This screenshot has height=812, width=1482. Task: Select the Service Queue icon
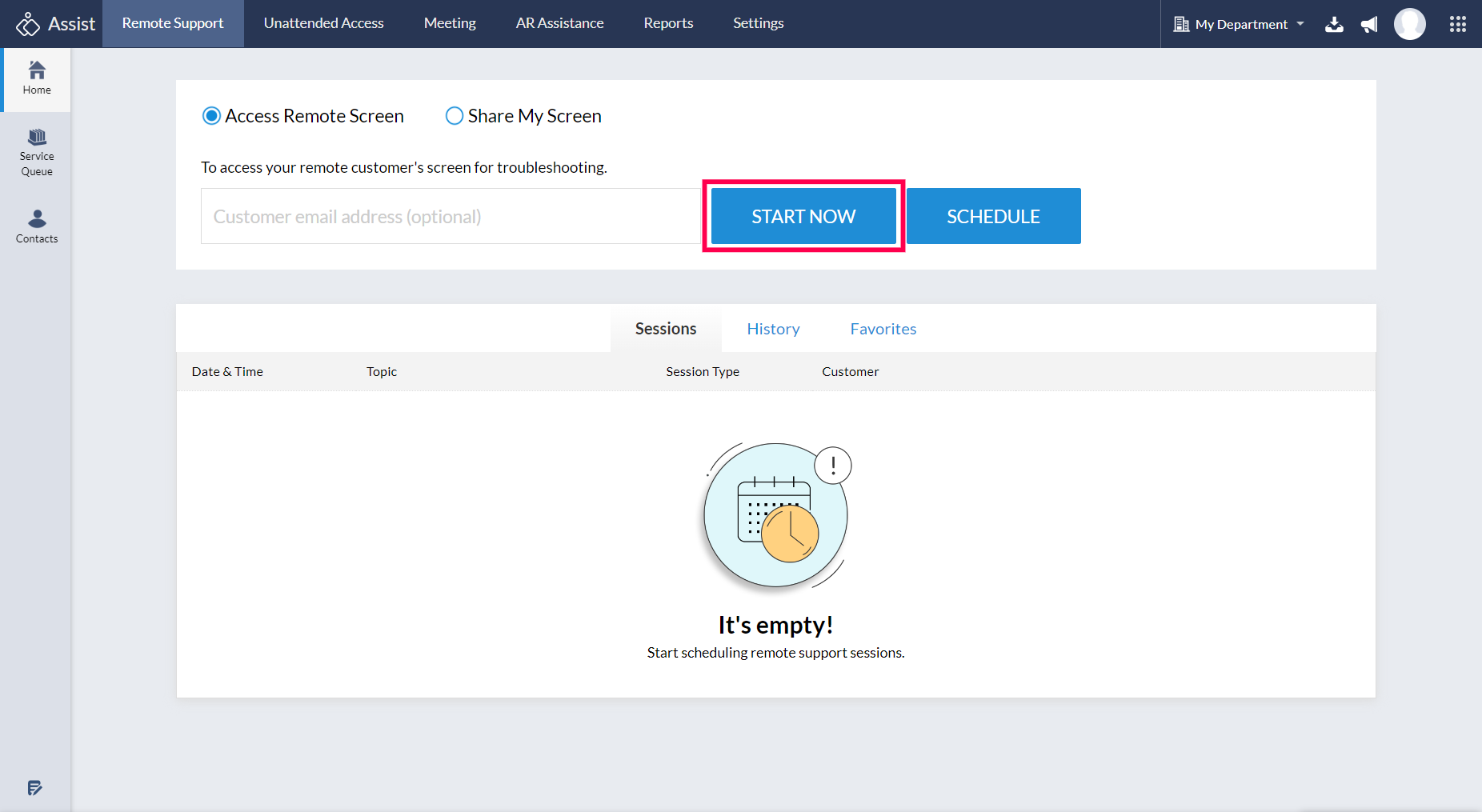tap(36, 150)
